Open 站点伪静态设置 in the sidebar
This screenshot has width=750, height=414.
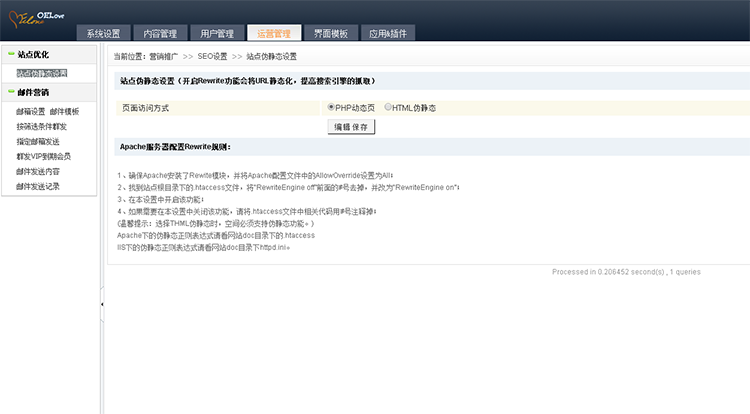pyautogui.click(x=42, y=73)
